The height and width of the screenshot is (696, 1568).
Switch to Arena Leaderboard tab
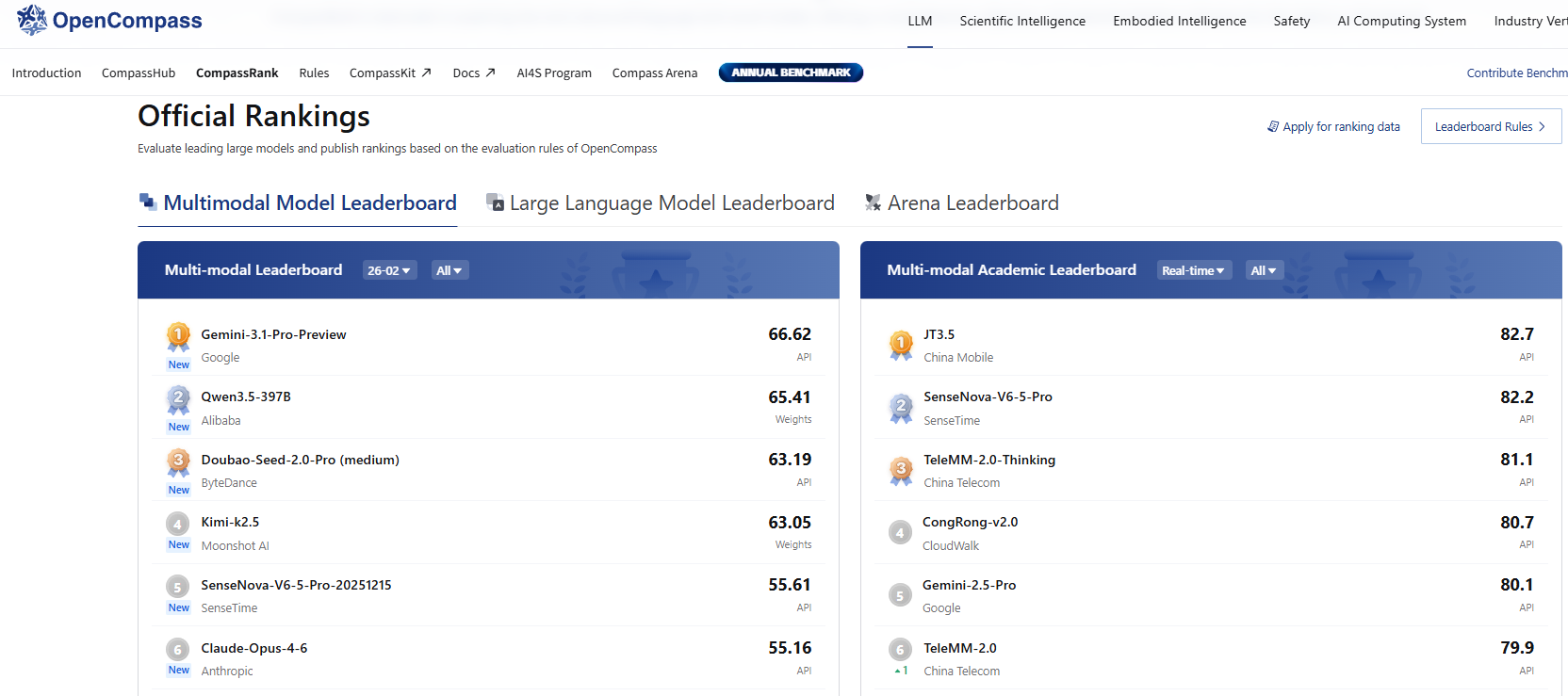click(961, 202)
